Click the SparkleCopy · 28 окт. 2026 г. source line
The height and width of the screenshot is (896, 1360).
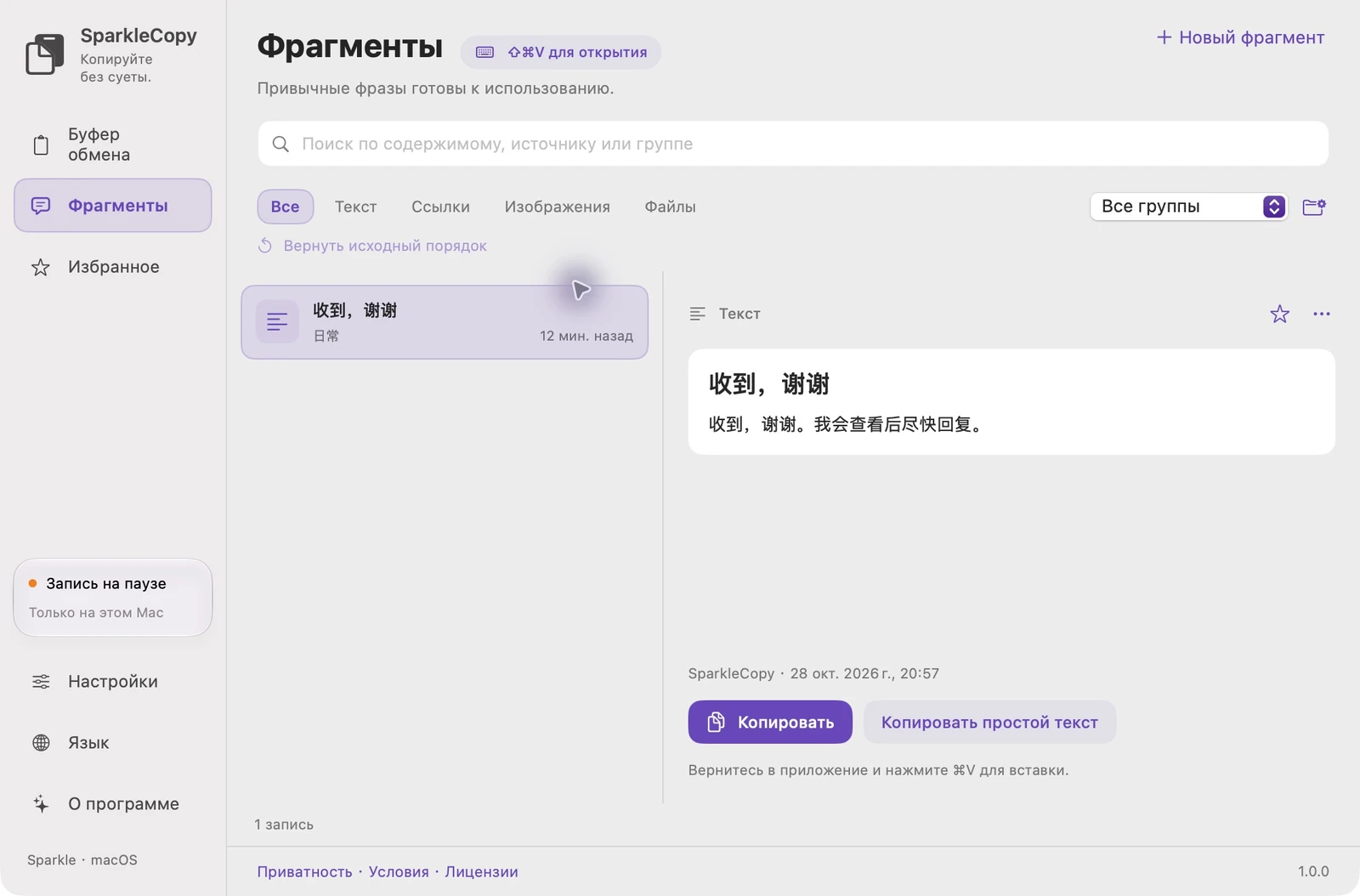[x=813, y=673]
